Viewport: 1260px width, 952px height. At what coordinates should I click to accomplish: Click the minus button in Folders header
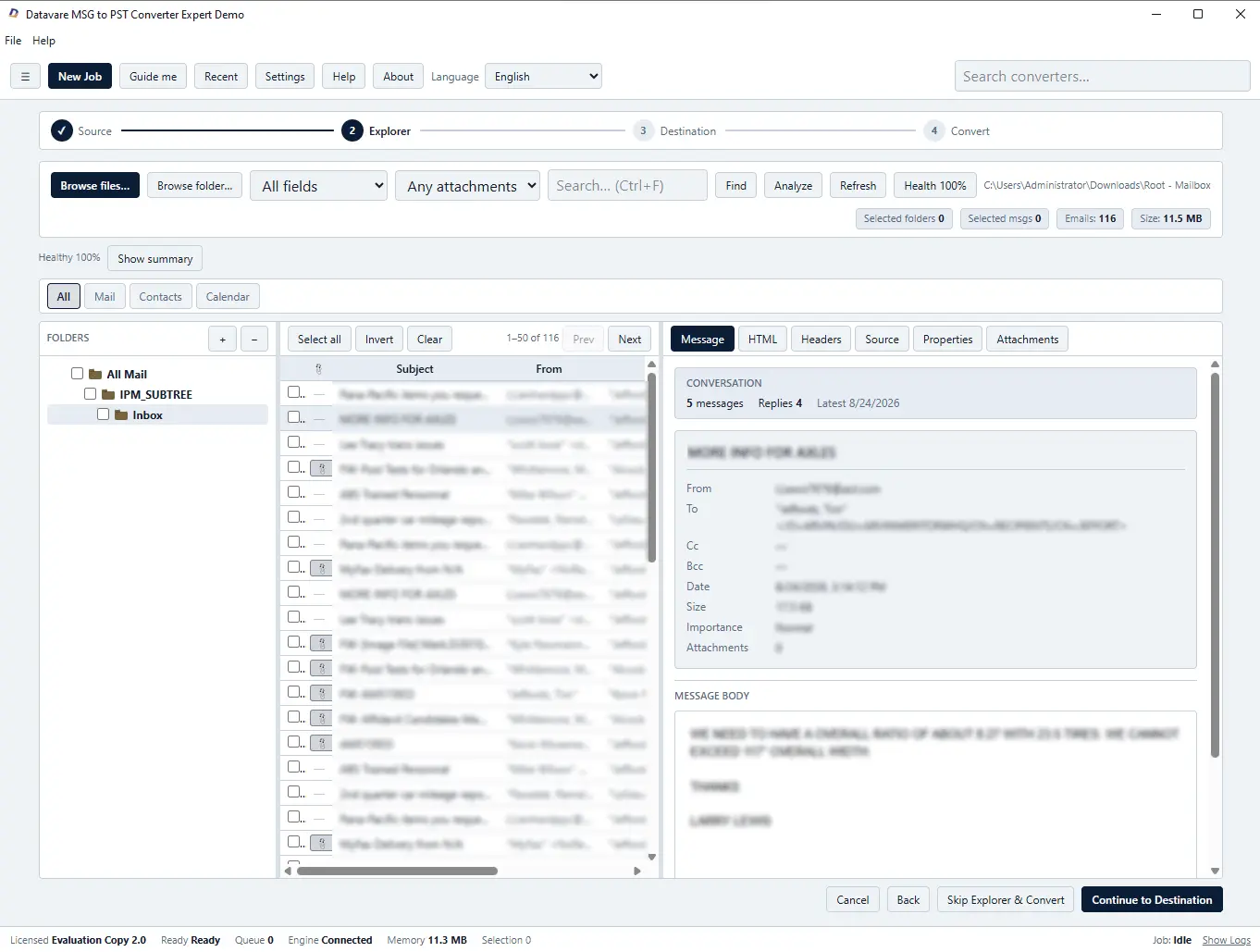tap(254, 340)
